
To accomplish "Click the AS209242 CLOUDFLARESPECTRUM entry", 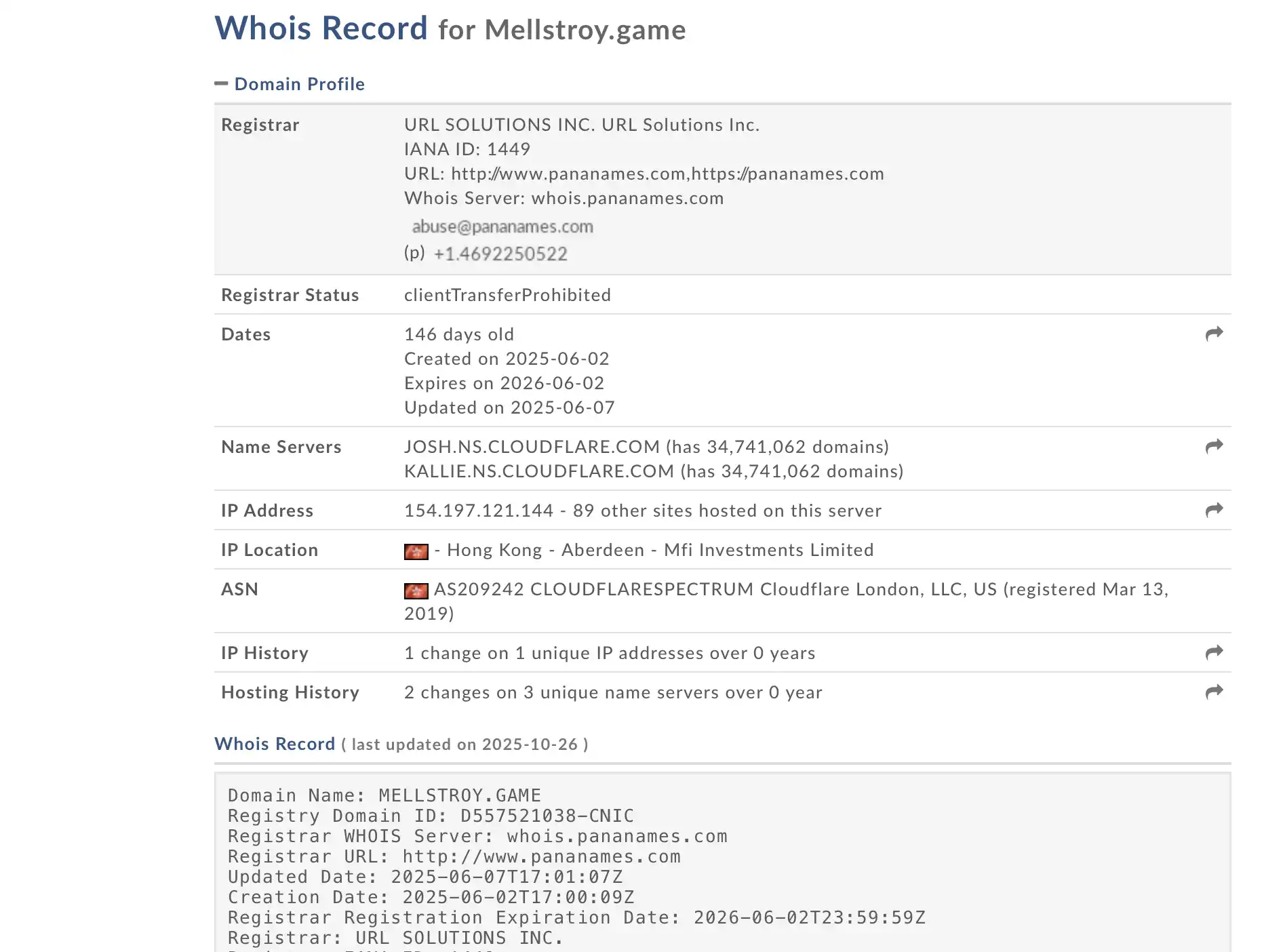I will (593, 589).
